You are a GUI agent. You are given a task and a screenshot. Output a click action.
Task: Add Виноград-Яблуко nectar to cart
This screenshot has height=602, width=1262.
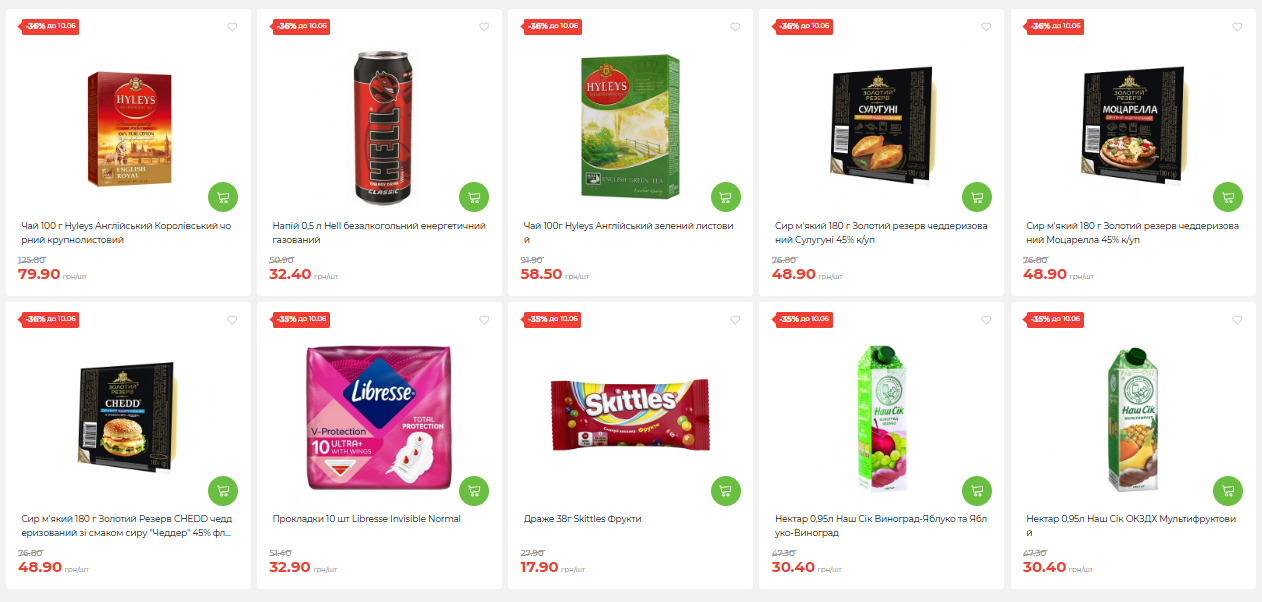(977, 491)
